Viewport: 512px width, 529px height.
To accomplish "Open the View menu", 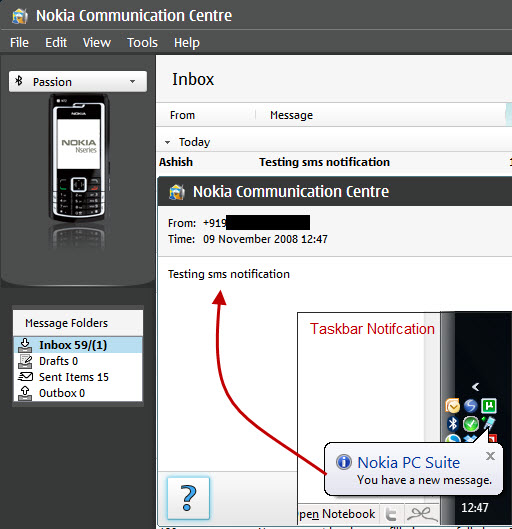I will 97,43.
